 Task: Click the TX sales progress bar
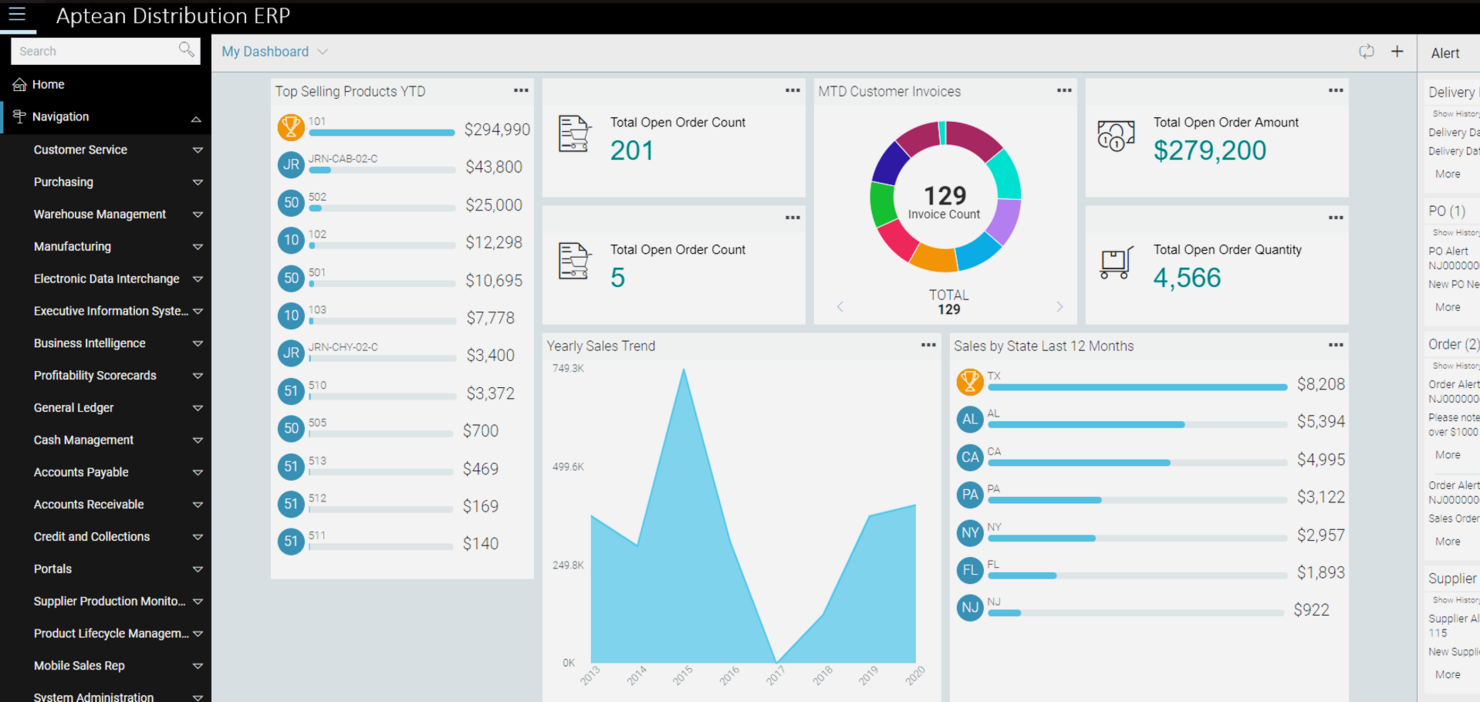(x=1137, y=387)
